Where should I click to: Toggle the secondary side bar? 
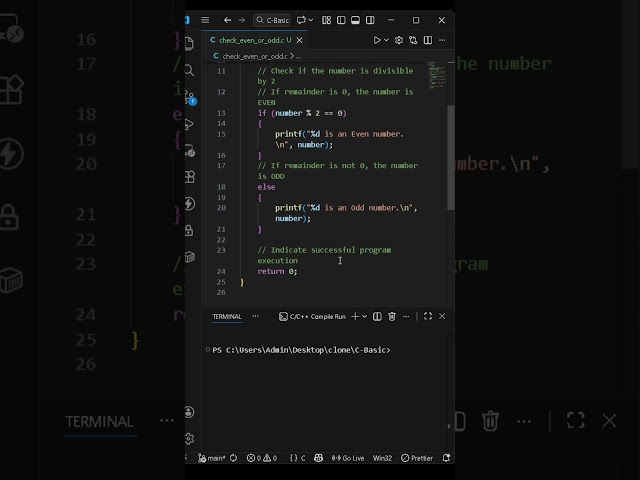tap(370, 20)
